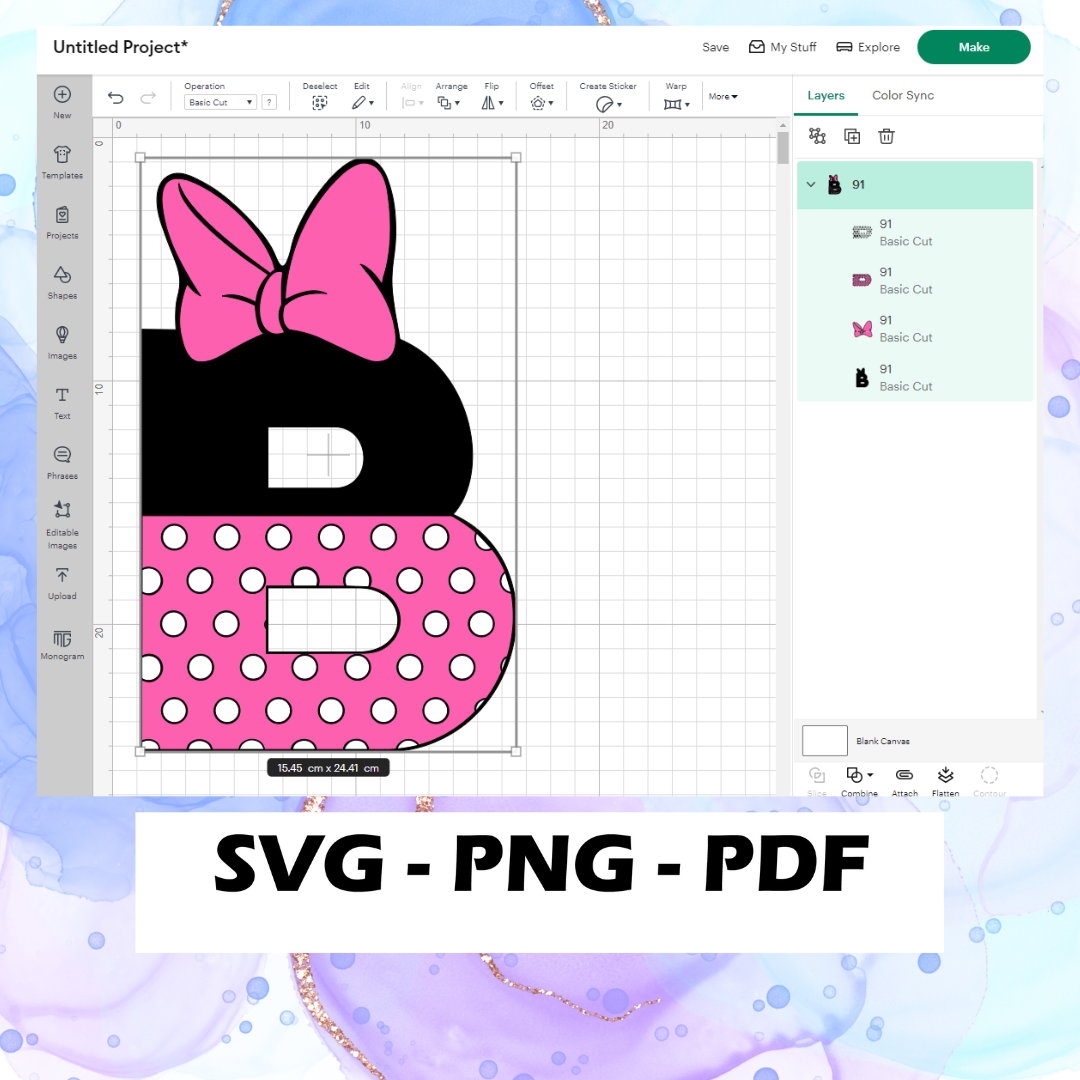Click the canvas vertical scrollbar thumb
Image resolution: width=1080 pixels, height=1080 pixels.
(782, 148)
